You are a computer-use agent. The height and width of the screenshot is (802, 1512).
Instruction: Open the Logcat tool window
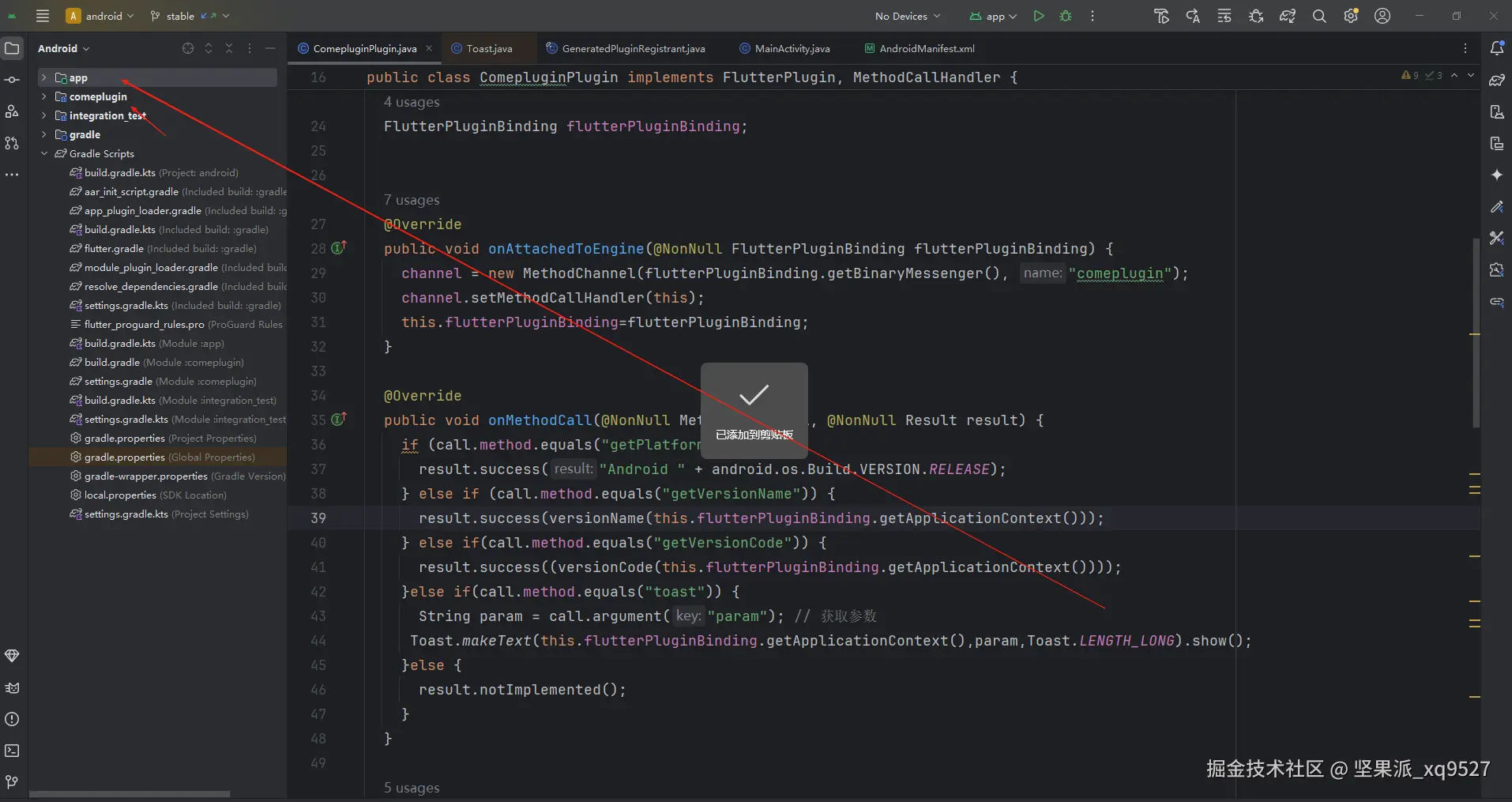12,687
